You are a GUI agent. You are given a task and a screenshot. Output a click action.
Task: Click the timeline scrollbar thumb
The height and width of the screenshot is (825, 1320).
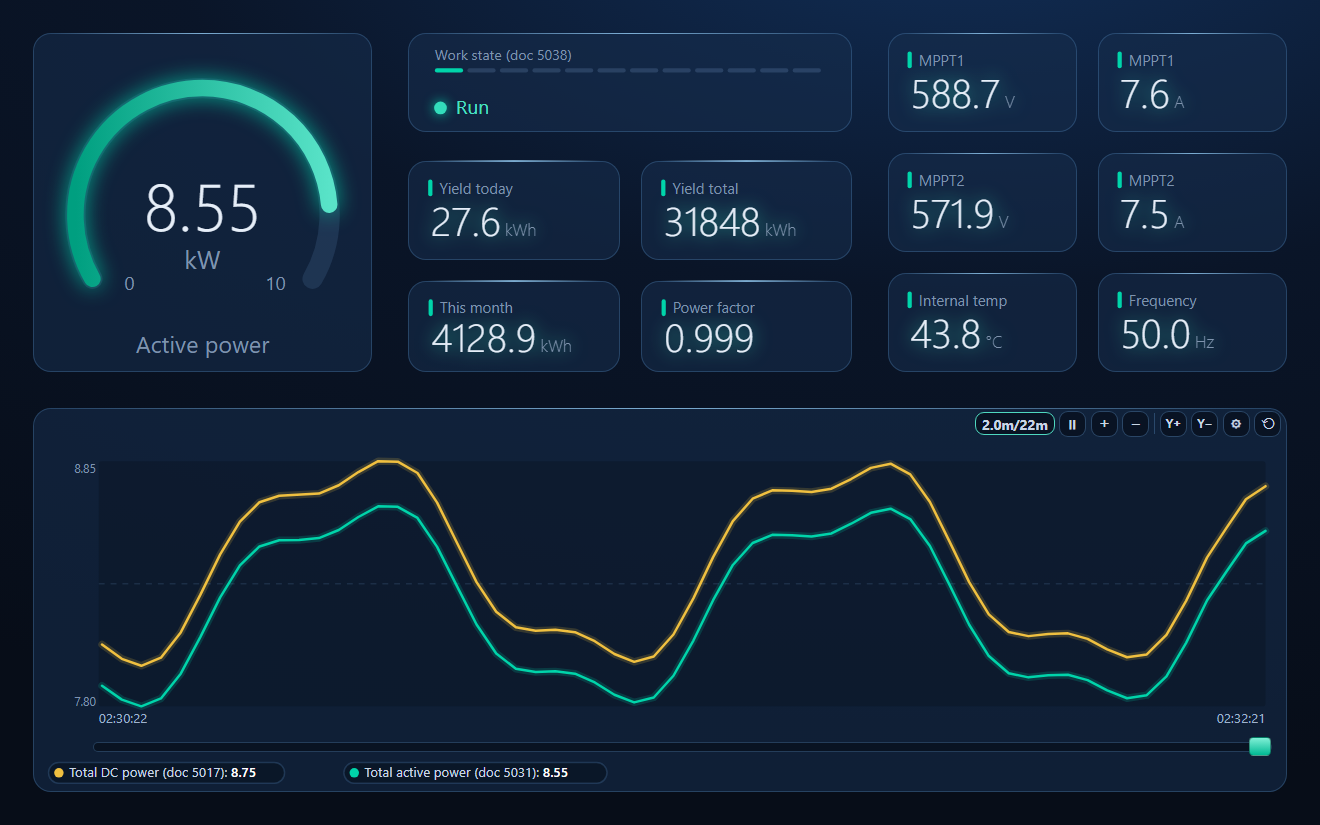[x=1260, y=746]
